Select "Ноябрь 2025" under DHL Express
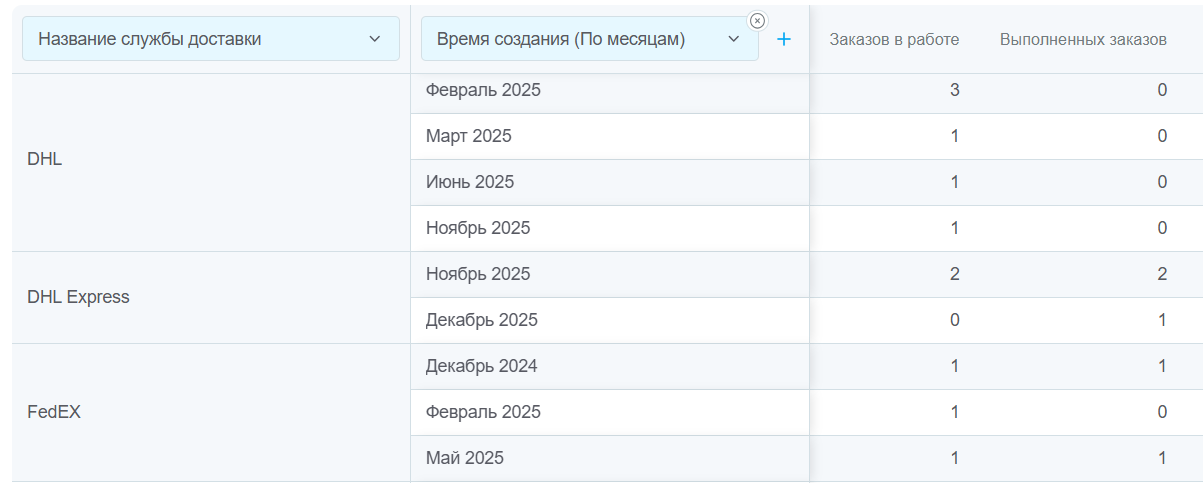 pyautogui.click(x=478, y=274)
